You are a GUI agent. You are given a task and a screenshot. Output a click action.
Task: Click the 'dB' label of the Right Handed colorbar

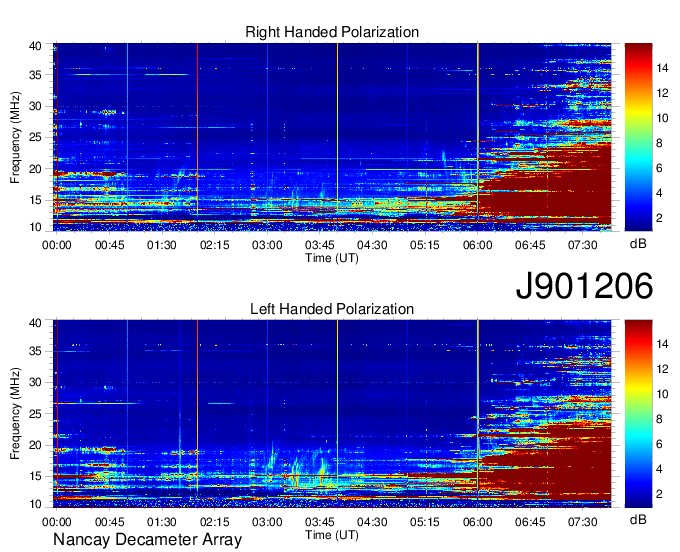pos(638,244)
